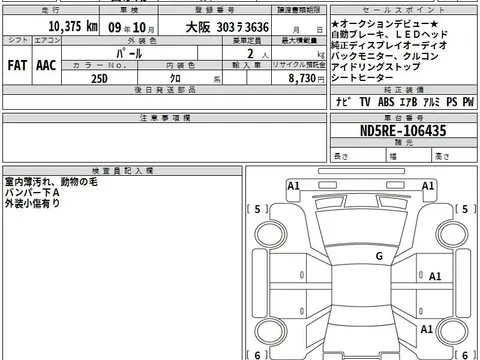Click the A1 mark at front-right bumper corner

(x=428, y=186)
